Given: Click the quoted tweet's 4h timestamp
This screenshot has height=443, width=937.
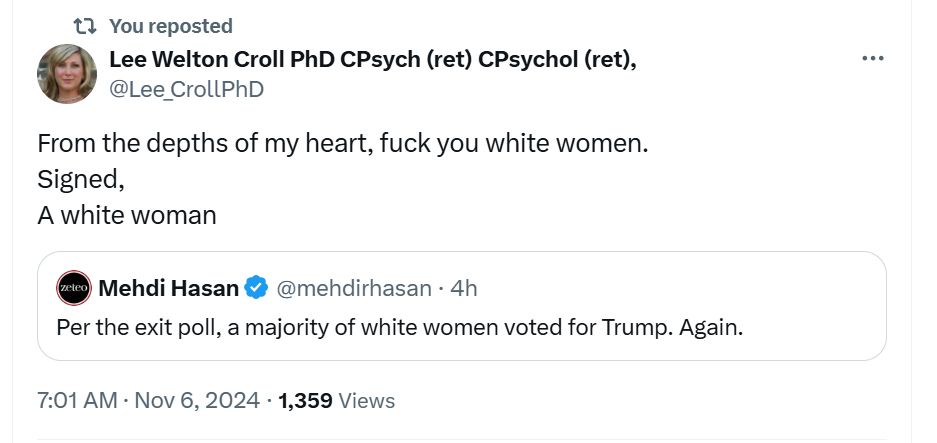Looking at the screenshot, I should [464, 289].
